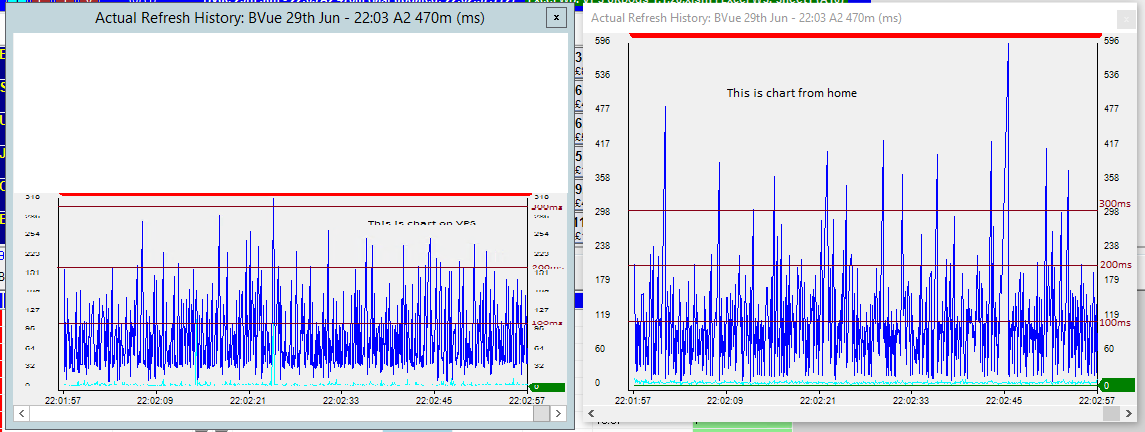The height and width of the screenshot is (432, 1145).
Task: Click the green 0 marker on the VPS chart
Action: click(546, 387)
